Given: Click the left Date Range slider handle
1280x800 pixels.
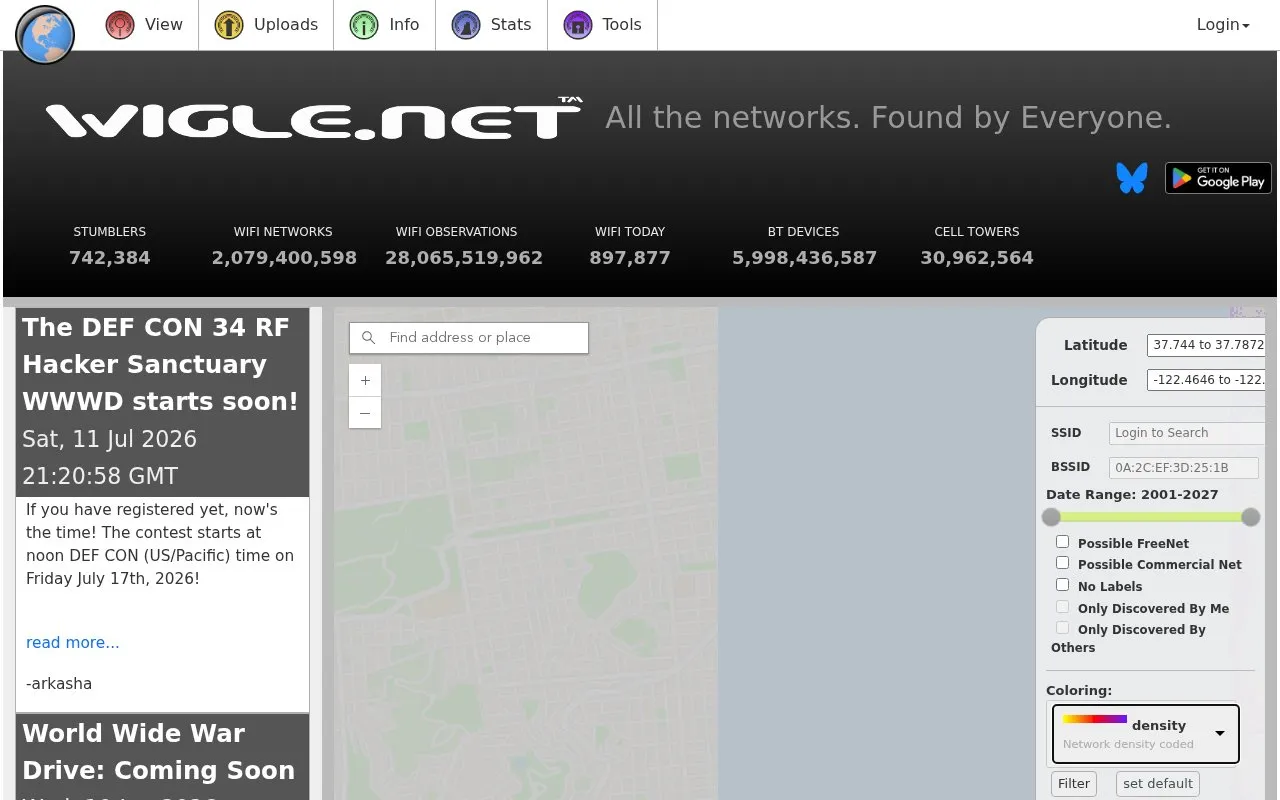Looking at the screenshot, I should pos(1051,517).
